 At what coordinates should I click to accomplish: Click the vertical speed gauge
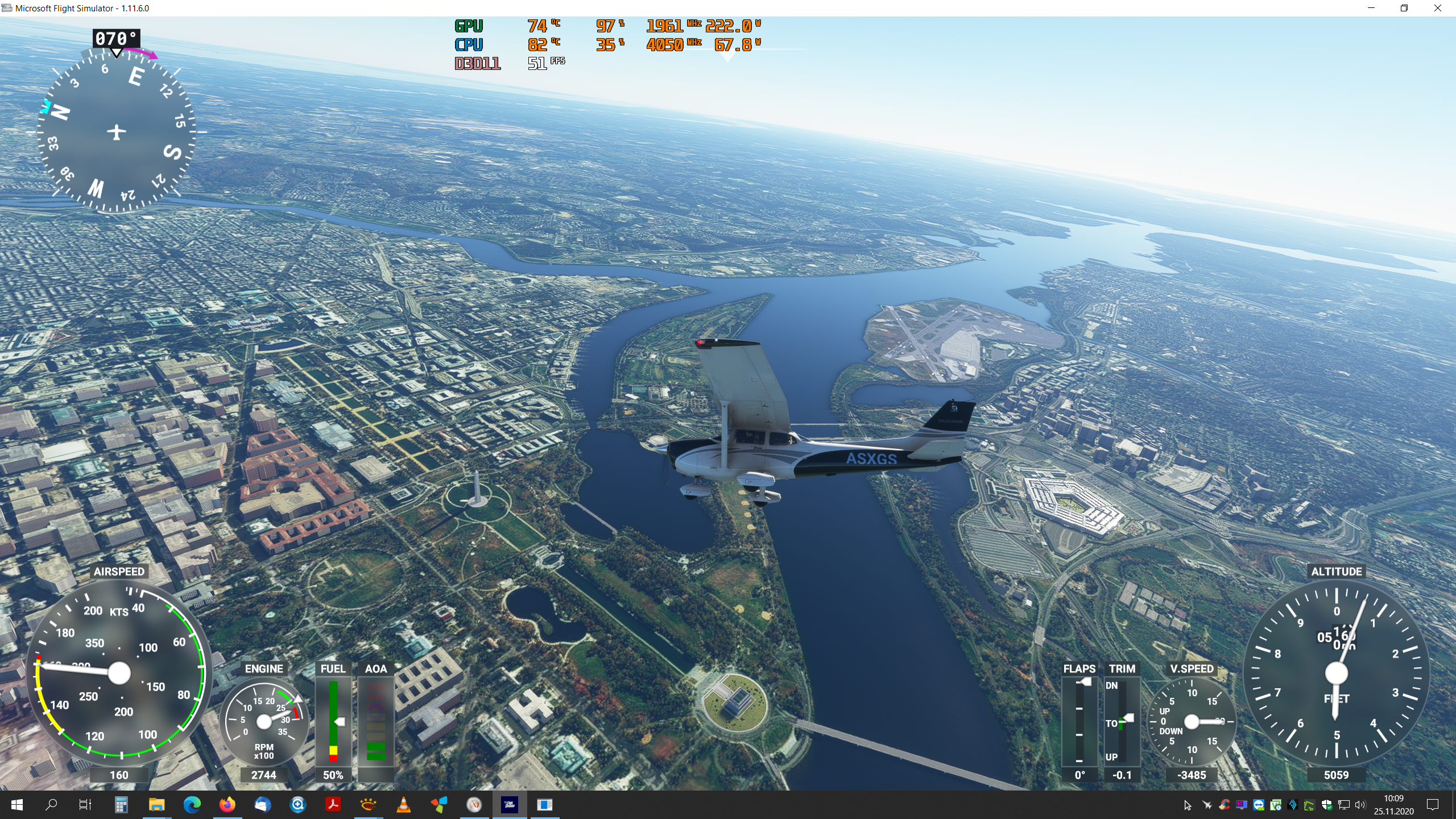1192,722
